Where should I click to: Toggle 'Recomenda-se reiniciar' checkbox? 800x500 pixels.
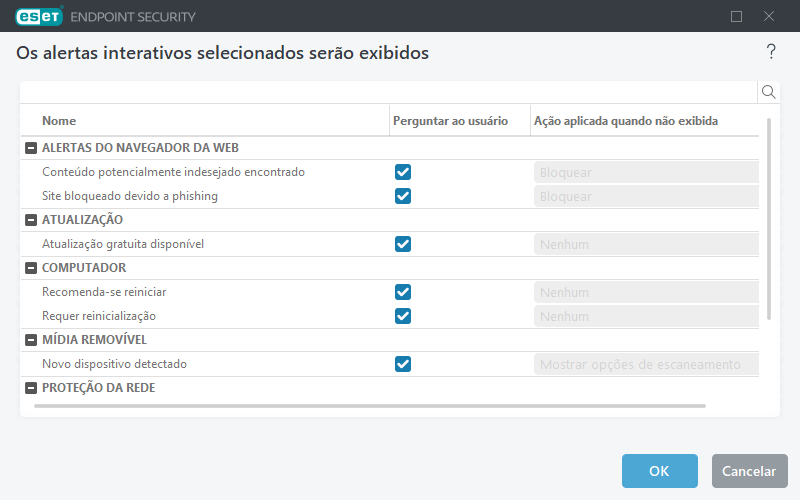click(x=403, y=292)
